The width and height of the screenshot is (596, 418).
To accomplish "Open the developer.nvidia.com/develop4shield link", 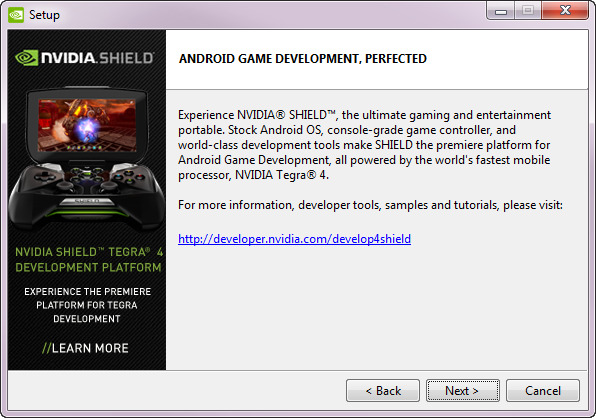I will coord(295,239).
